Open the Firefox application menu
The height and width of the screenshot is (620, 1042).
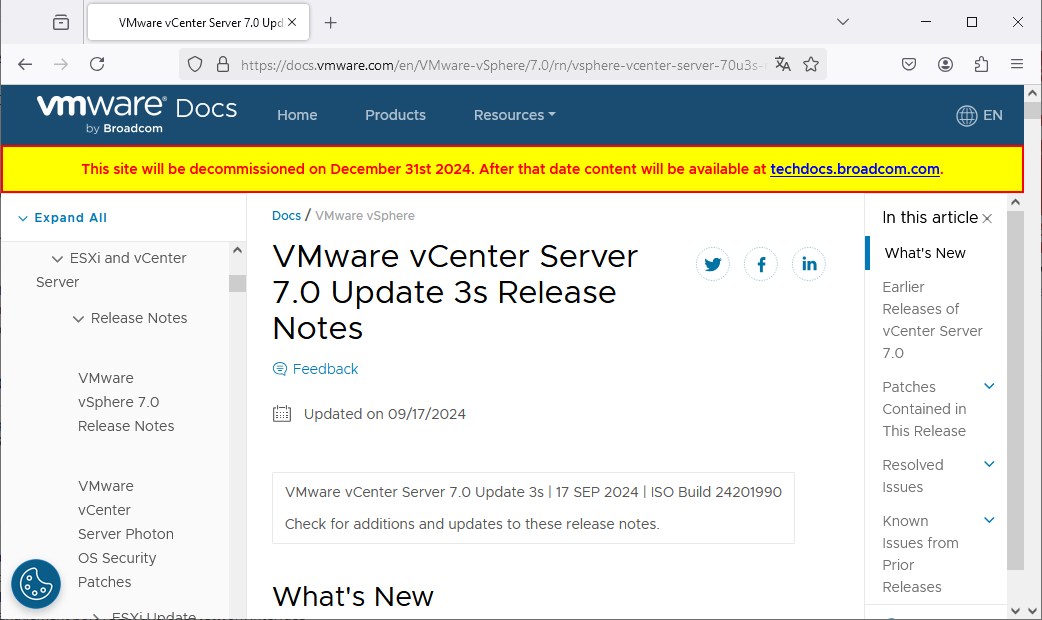(x=1017, y=64)
